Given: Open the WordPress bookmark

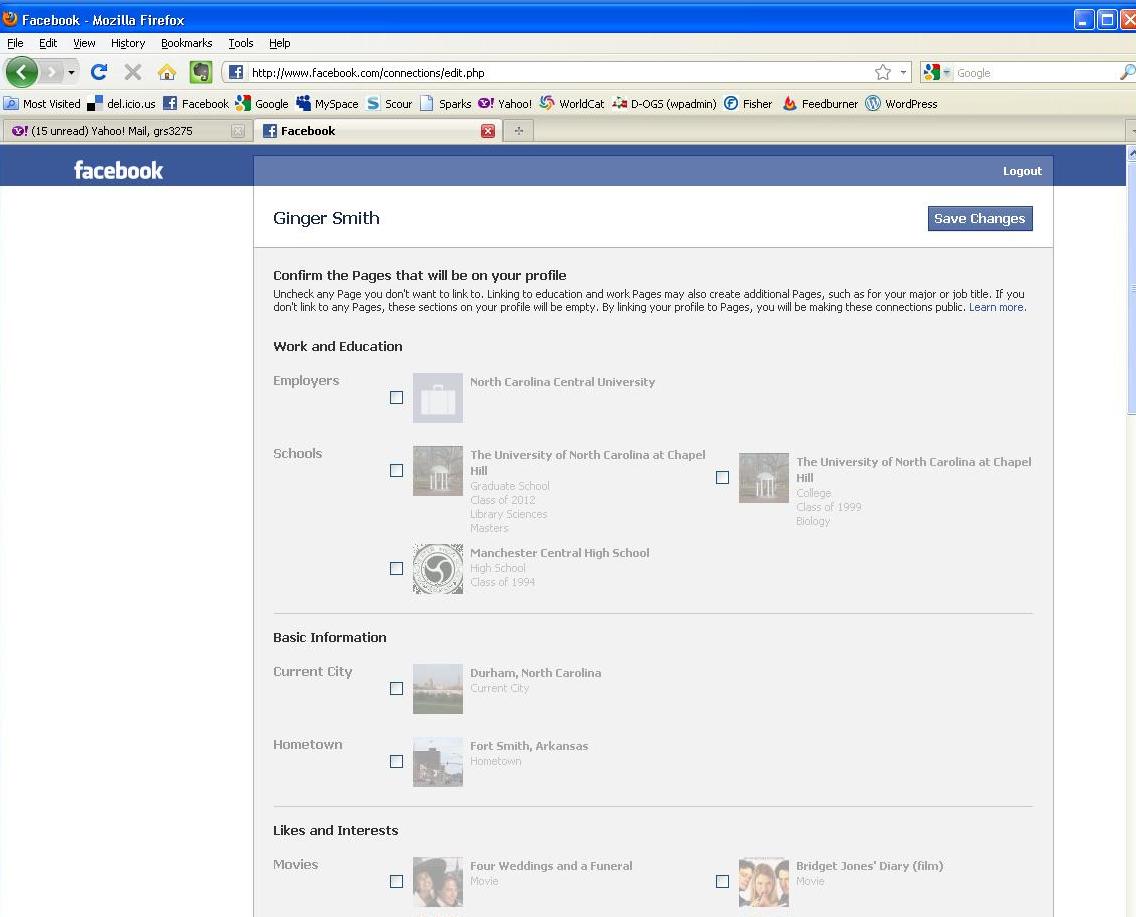Looking at the screenshot, I should pyautogui.click(x=903, y=103).
